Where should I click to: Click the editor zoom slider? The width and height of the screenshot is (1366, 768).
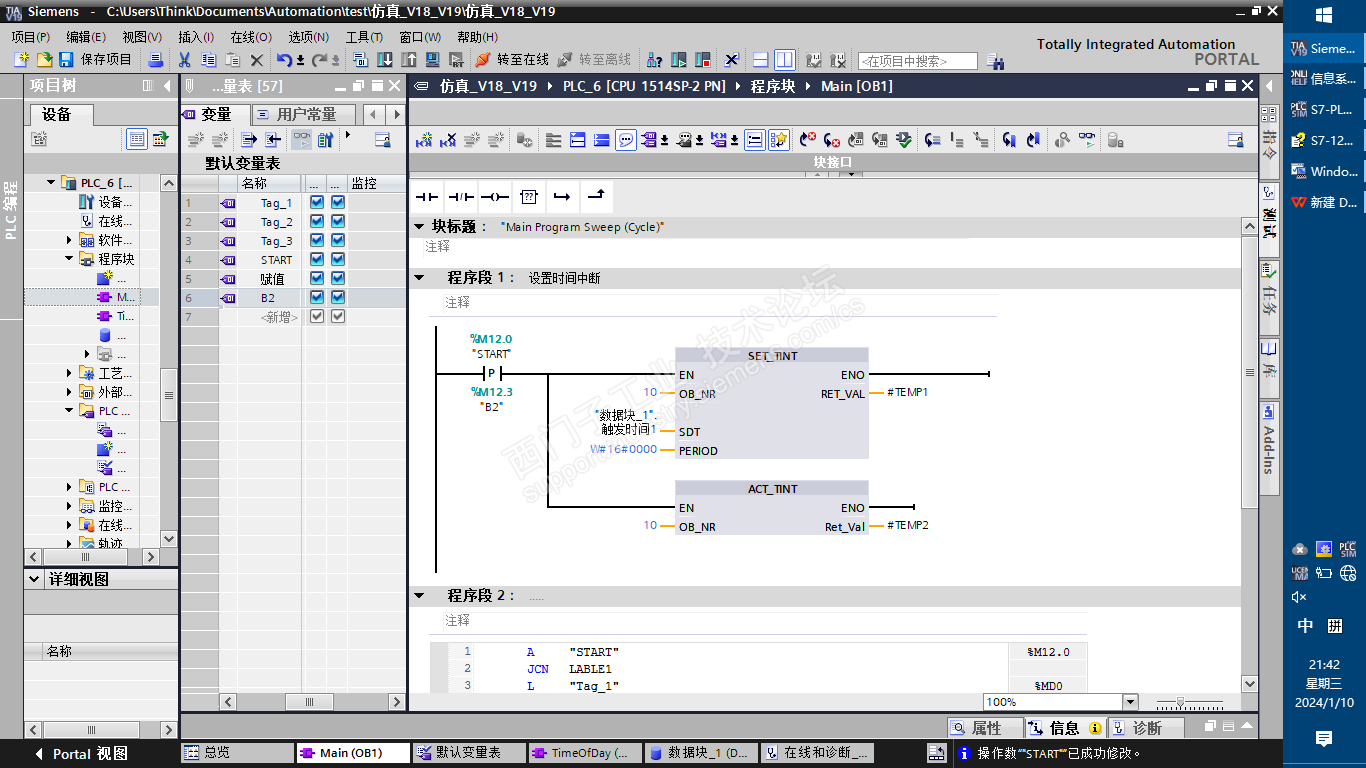coord(1189,703)
